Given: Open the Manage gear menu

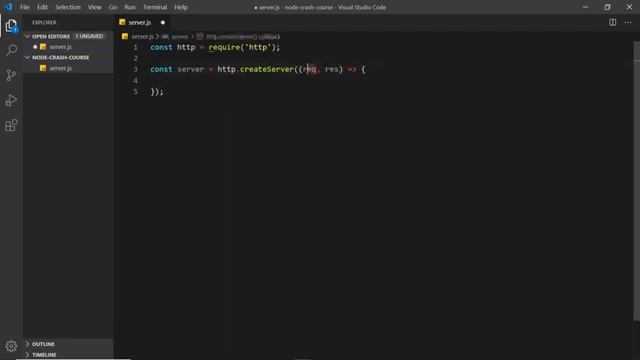Looking at the screenshot, I should click(x=11, y=346).
